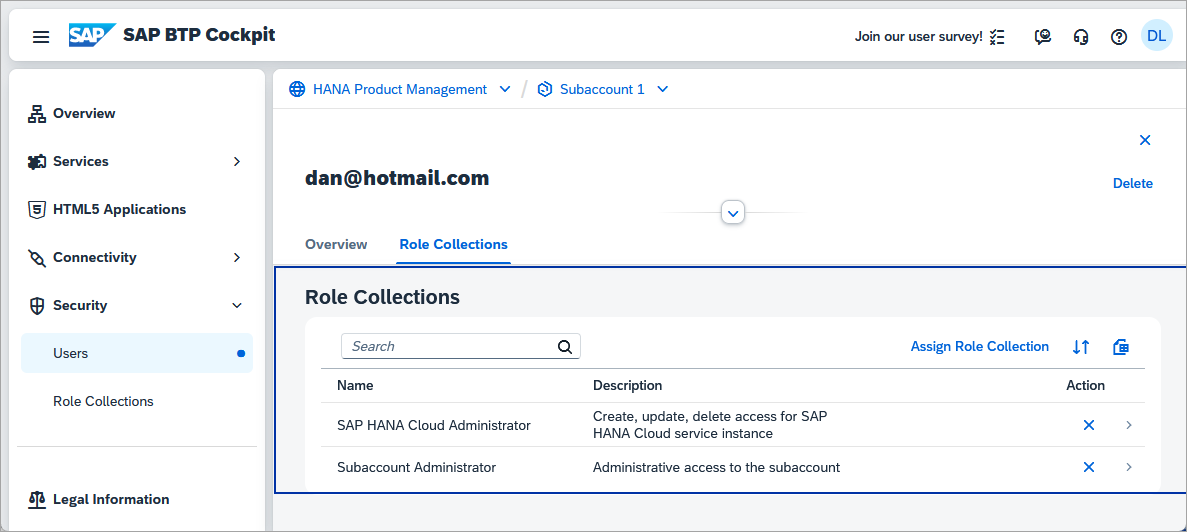1187x532 pixels.
Task: Remove SAP HANA Cloud Administrator role collection
Action: pos(1089,425)
